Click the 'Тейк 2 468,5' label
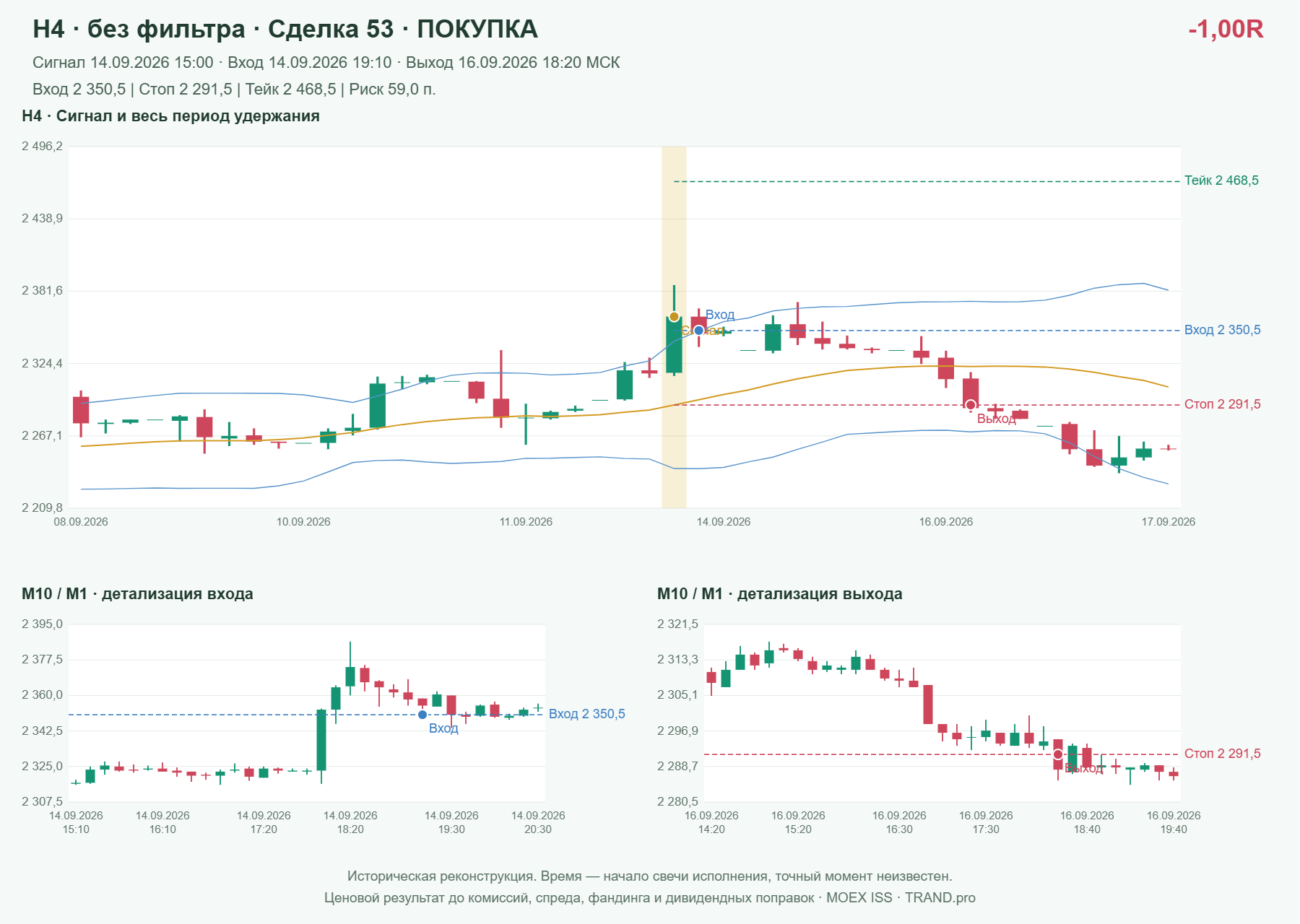 click(x=1221, y=180)
